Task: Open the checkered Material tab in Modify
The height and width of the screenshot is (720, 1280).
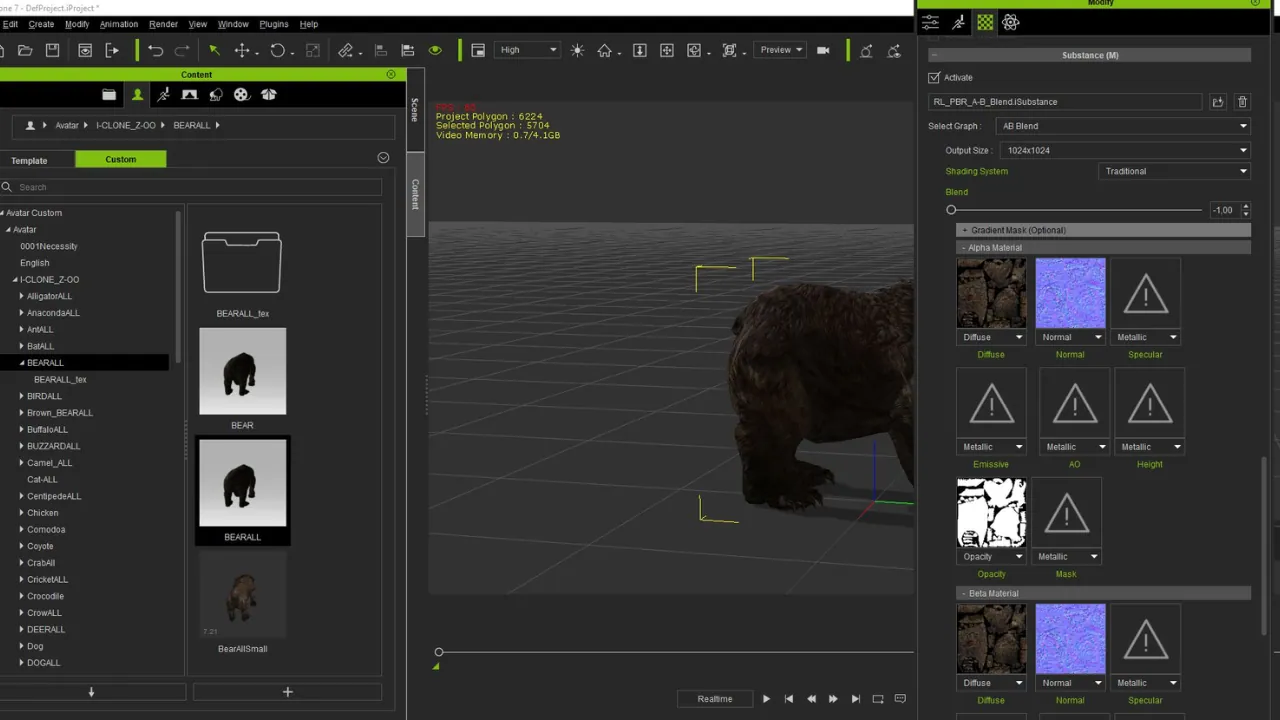Action: pos(985,22)
